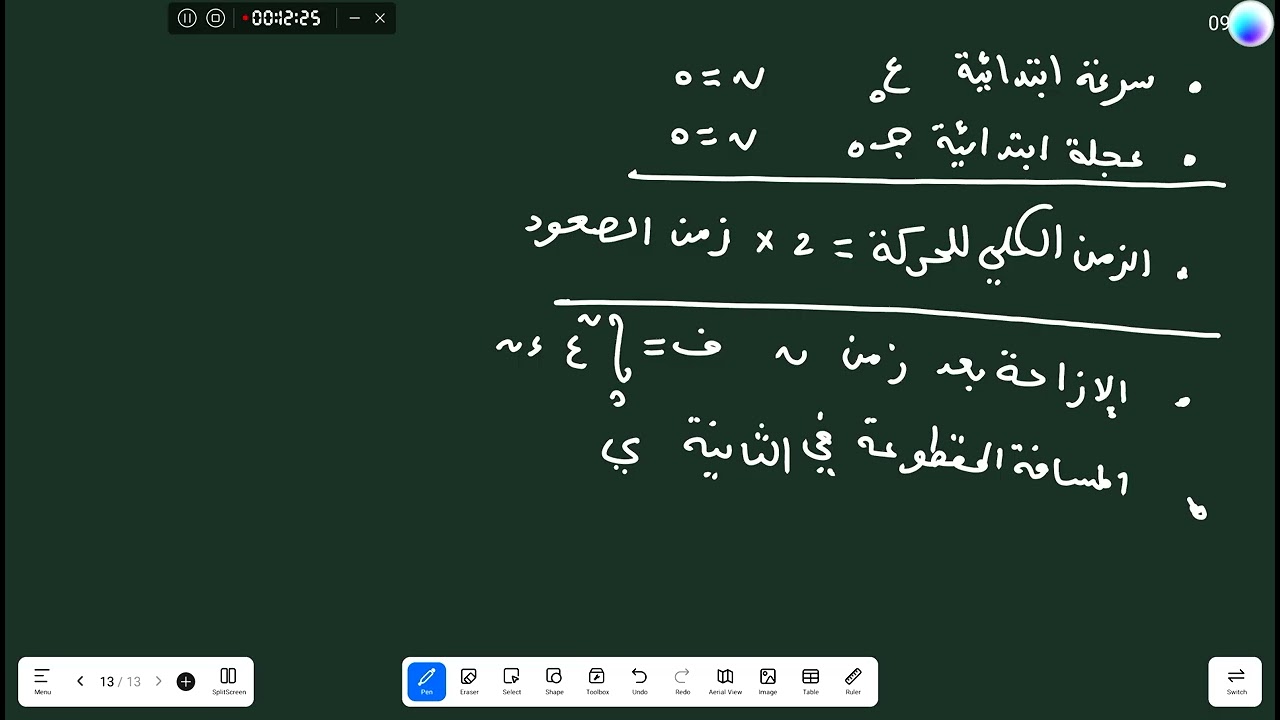Click the Switch button
The width and height of the screenshot is (1280, 720).
(1237, 681)
